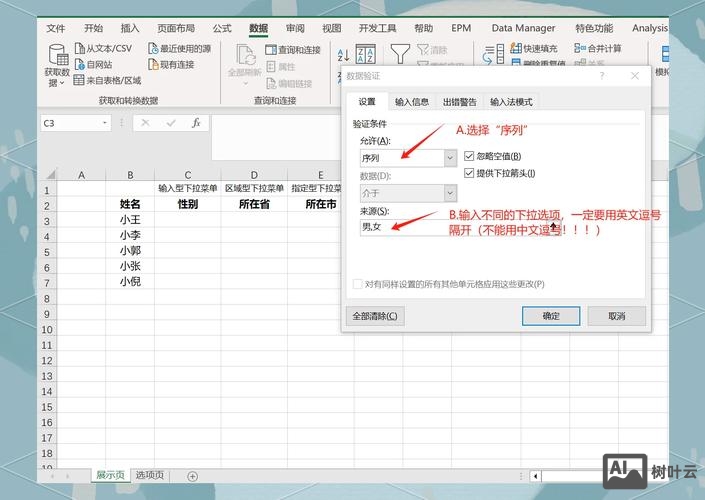Click 清除 (Clear filter) icon
The height and width of the screenshot is (500, 705).
(x=423, y=49)
